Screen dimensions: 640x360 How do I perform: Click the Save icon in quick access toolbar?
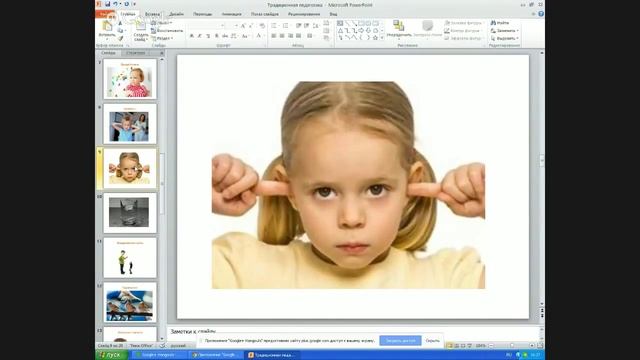tap(107, 4)
